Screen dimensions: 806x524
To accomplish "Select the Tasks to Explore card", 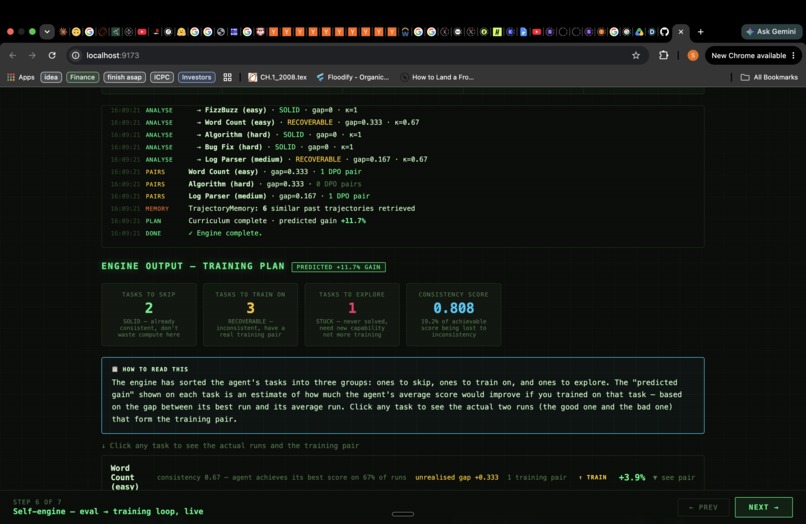I will 352,314.
